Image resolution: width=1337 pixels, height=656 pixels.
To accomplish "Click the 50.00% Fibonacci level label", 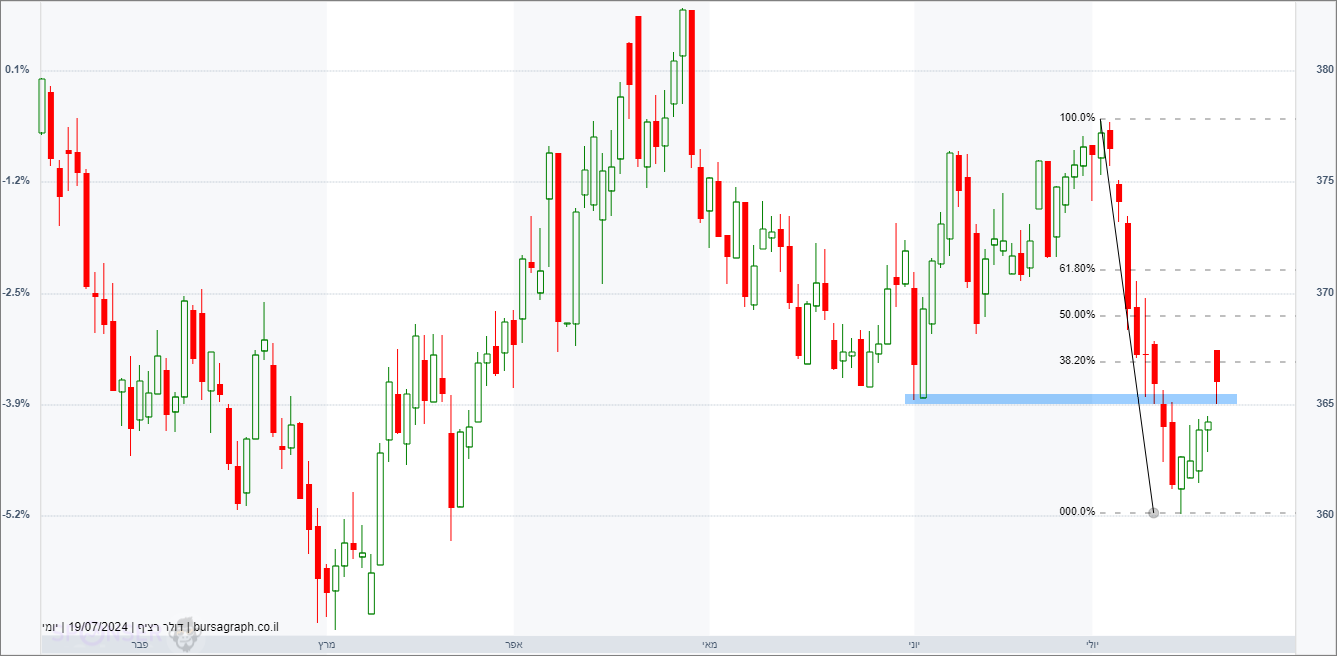I will pos(1077,315).
